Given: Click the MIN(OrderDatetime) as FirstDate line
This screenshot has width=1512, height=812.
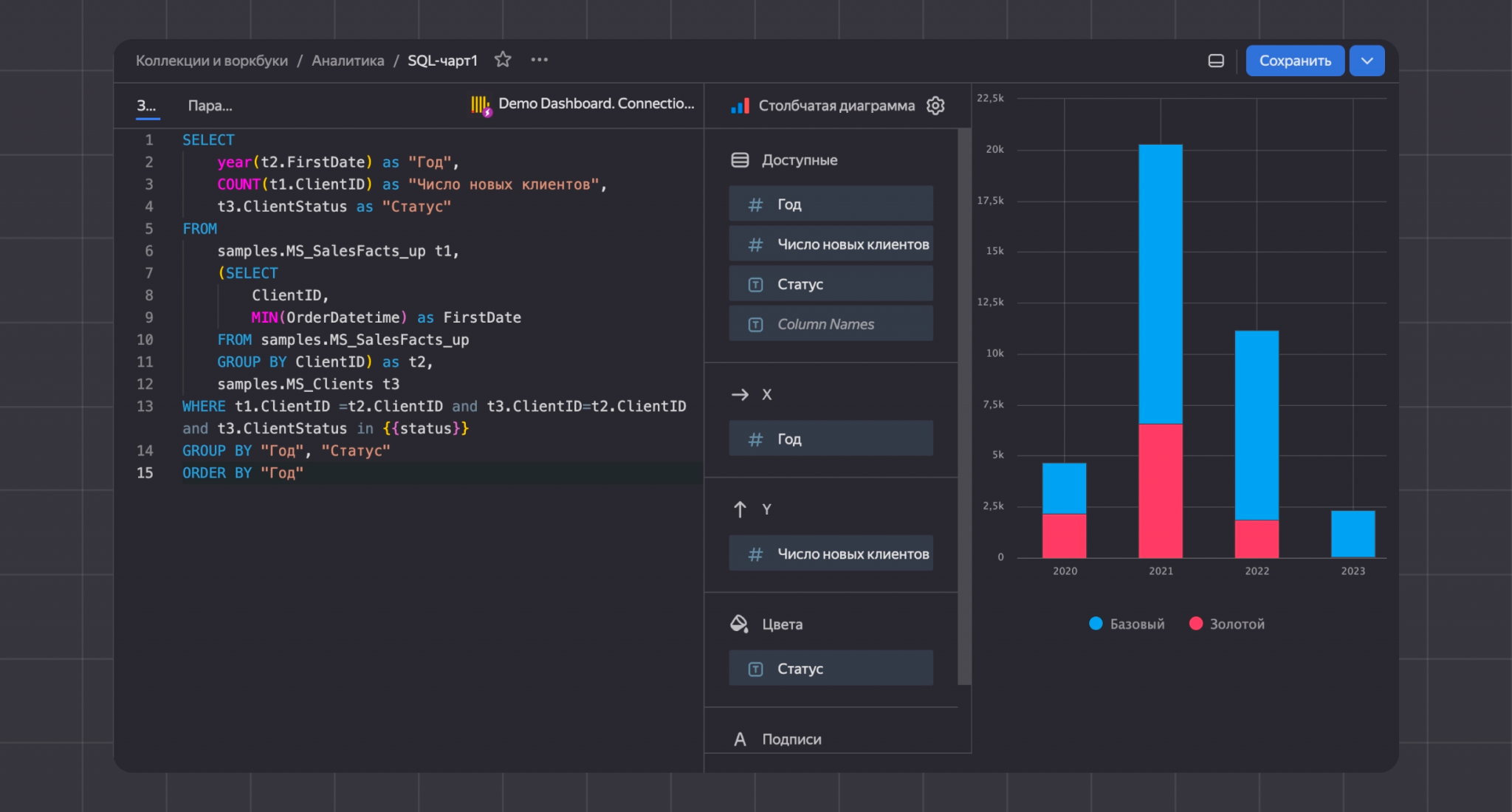Looking at the screenshot, I should click(x=386, y=317).
